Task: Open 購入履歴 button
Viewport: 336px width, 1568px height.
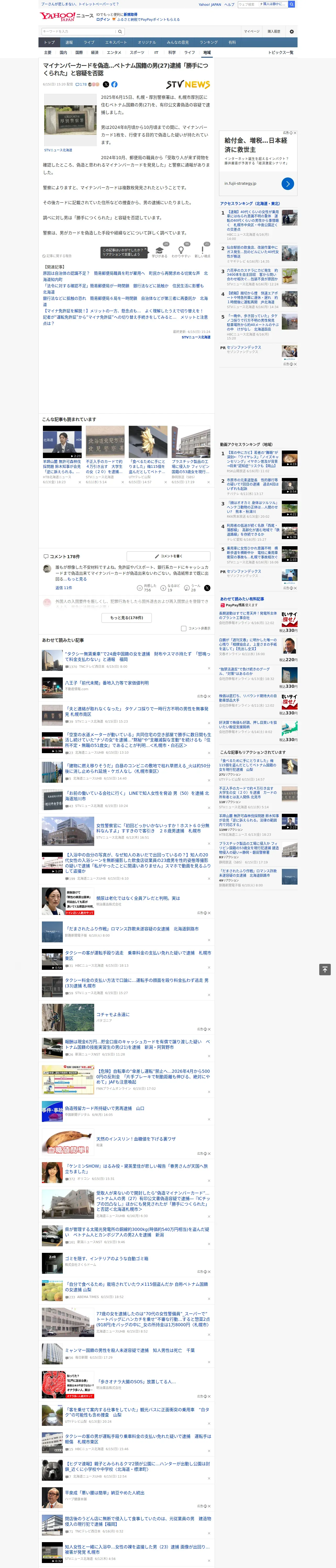Action: (274, 32)
